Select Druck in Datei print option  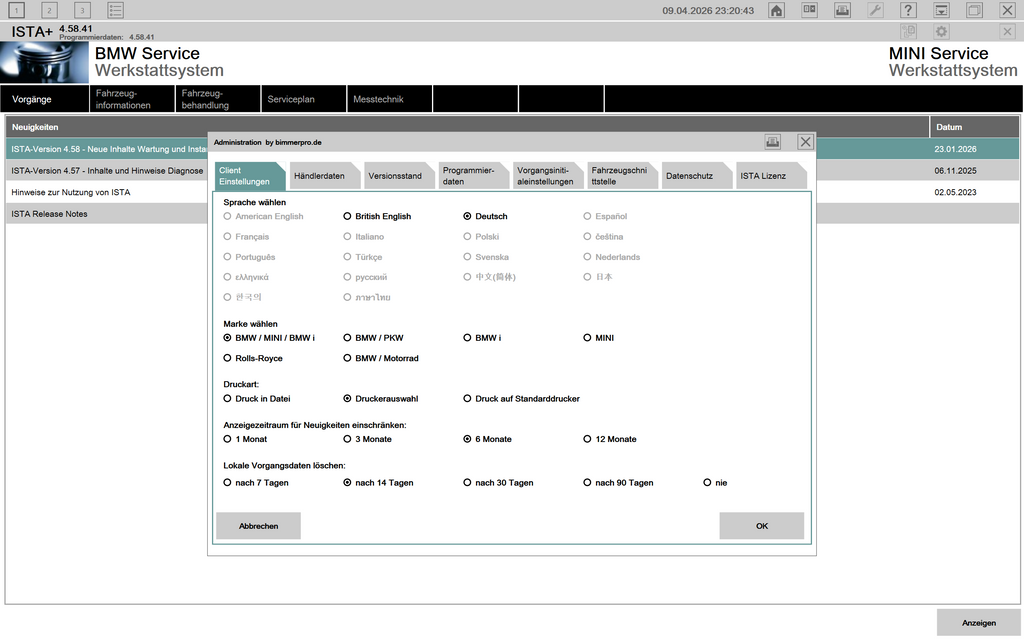[x=228, y=399]
